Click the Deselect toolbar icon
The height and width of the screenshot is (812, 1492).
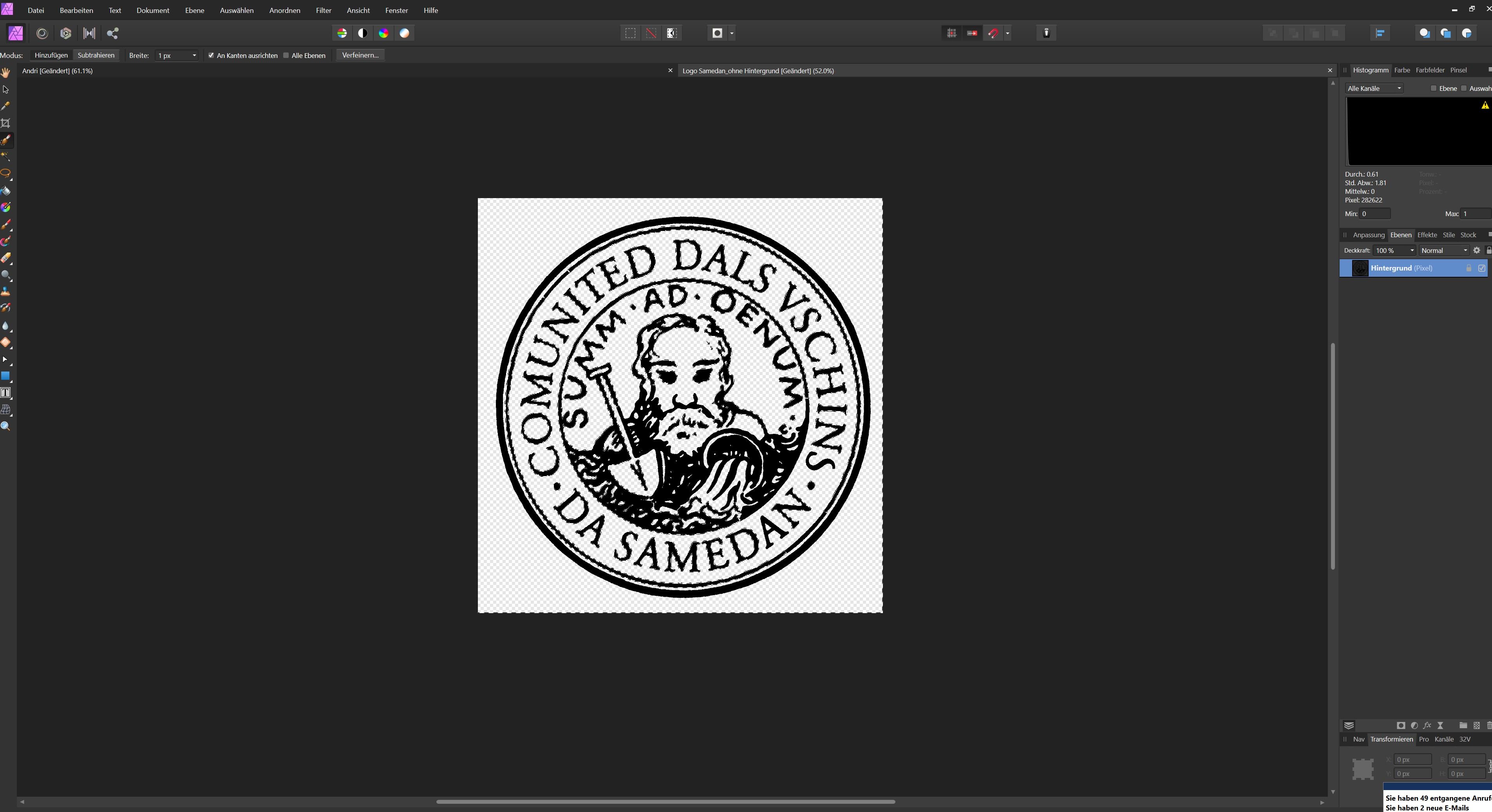[651, 33]
